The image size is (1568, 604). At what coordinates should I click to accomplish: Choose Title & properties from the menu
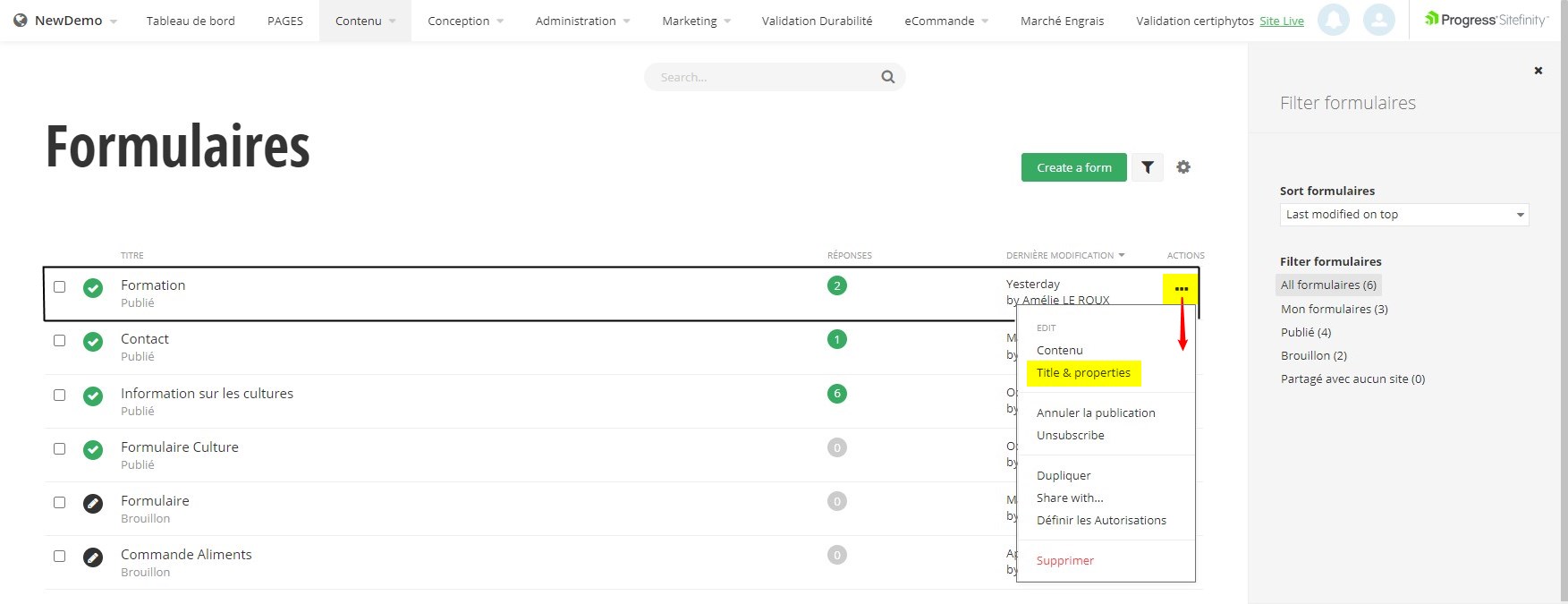point(1083,373)
